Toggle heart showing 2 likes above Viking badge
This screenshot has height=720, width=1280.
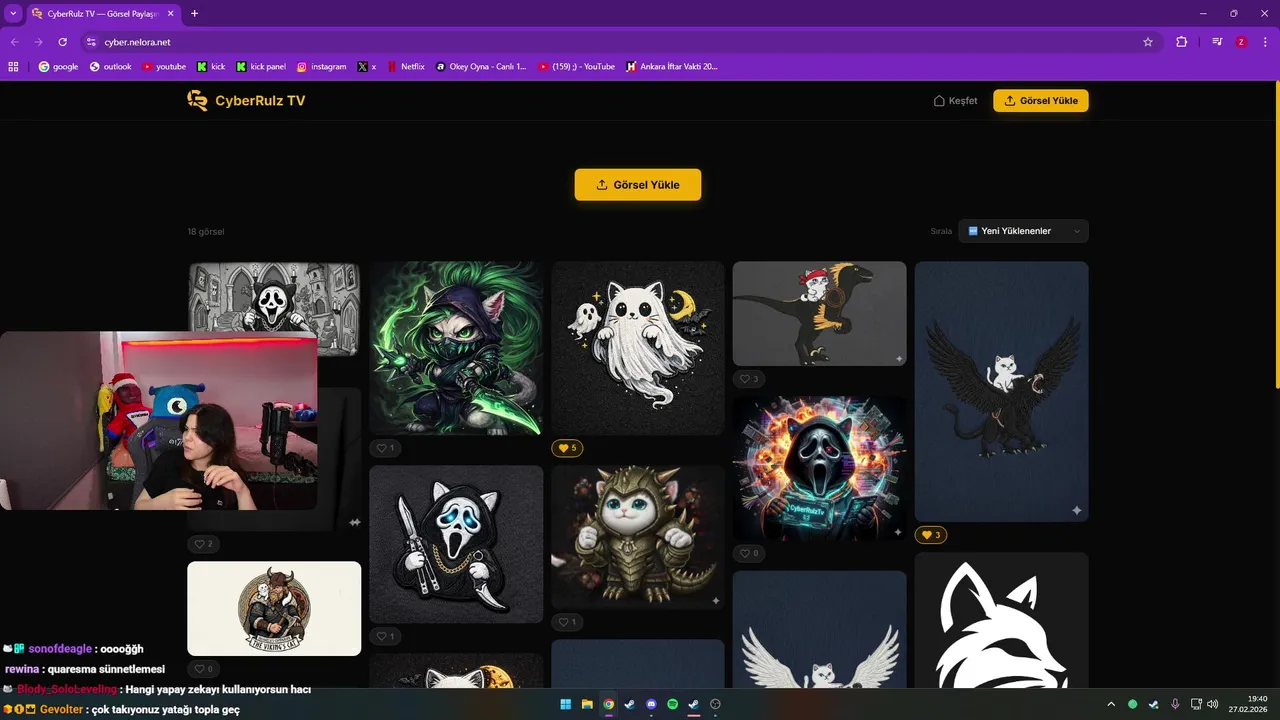[x=203, y=544]
